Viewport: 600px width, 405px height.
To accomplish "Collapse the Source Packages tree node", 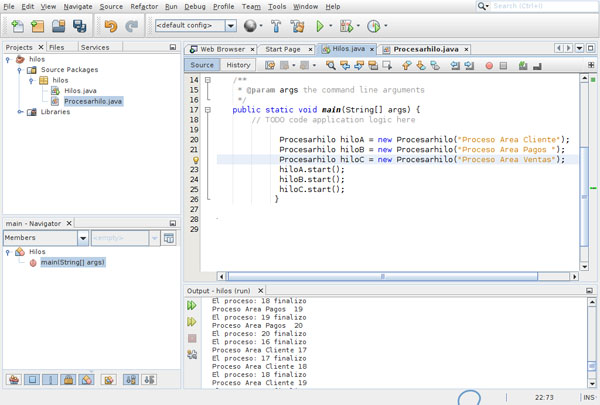I will click(x=20, y=70).
